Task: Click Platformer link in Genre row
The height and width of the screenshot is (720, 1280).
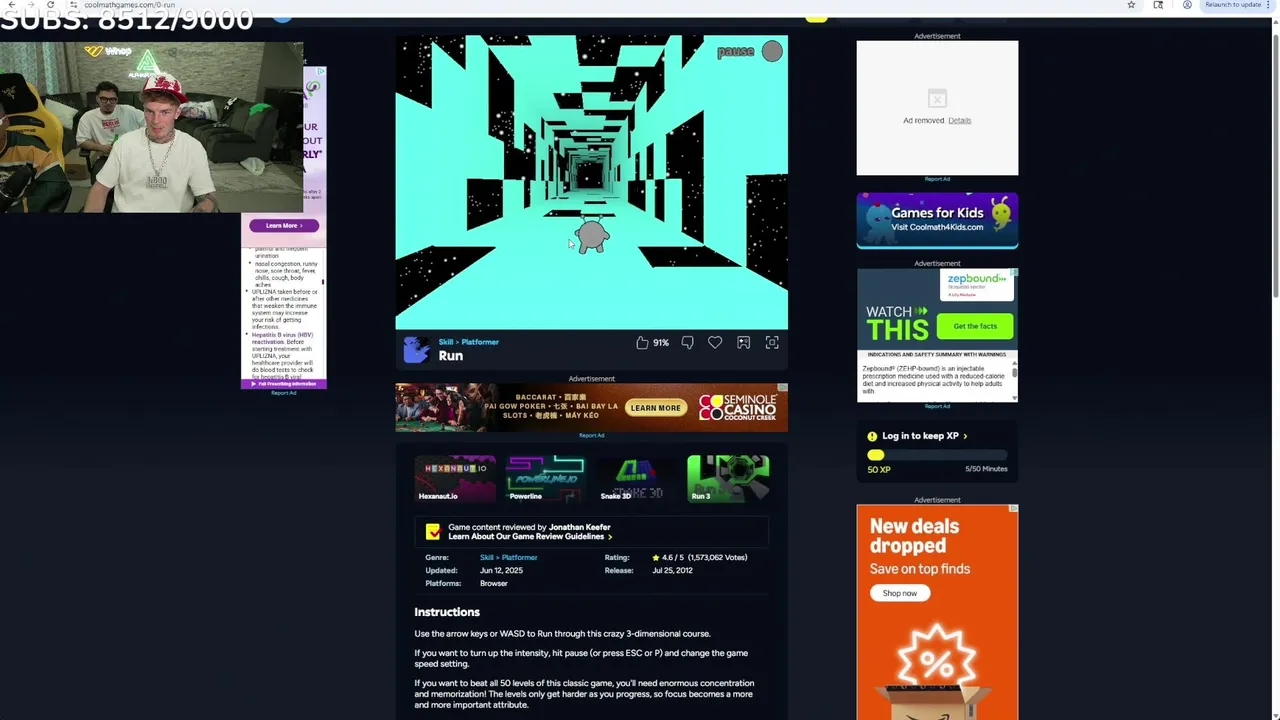Action: (x=520, y=557)
